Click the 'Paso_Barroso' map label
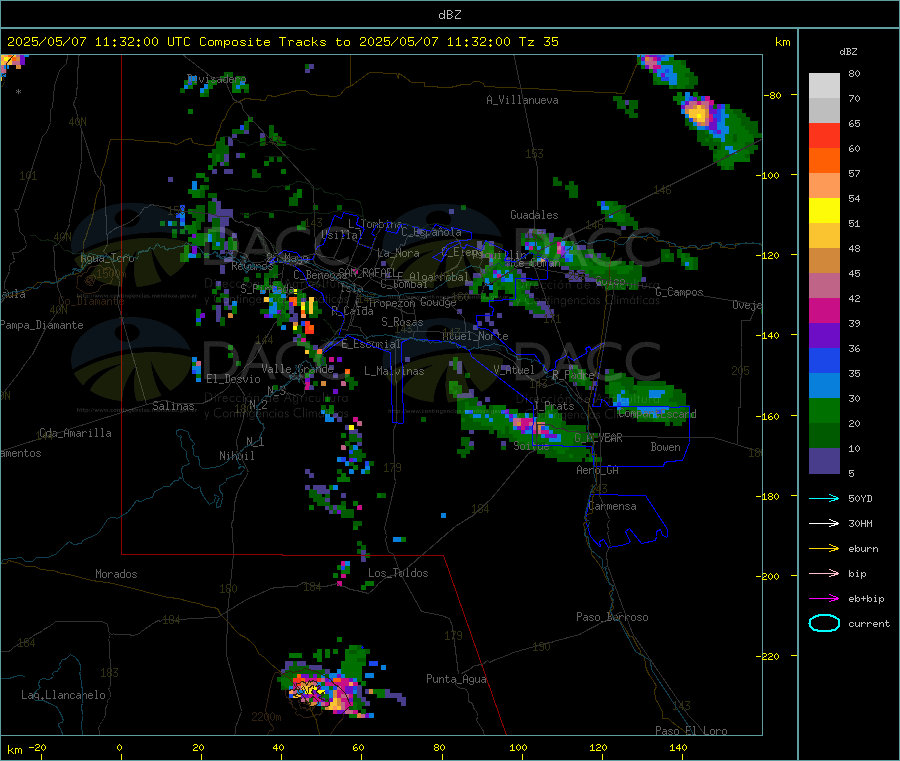The height and width of the screenshot is (761, 900). [612, 617]
